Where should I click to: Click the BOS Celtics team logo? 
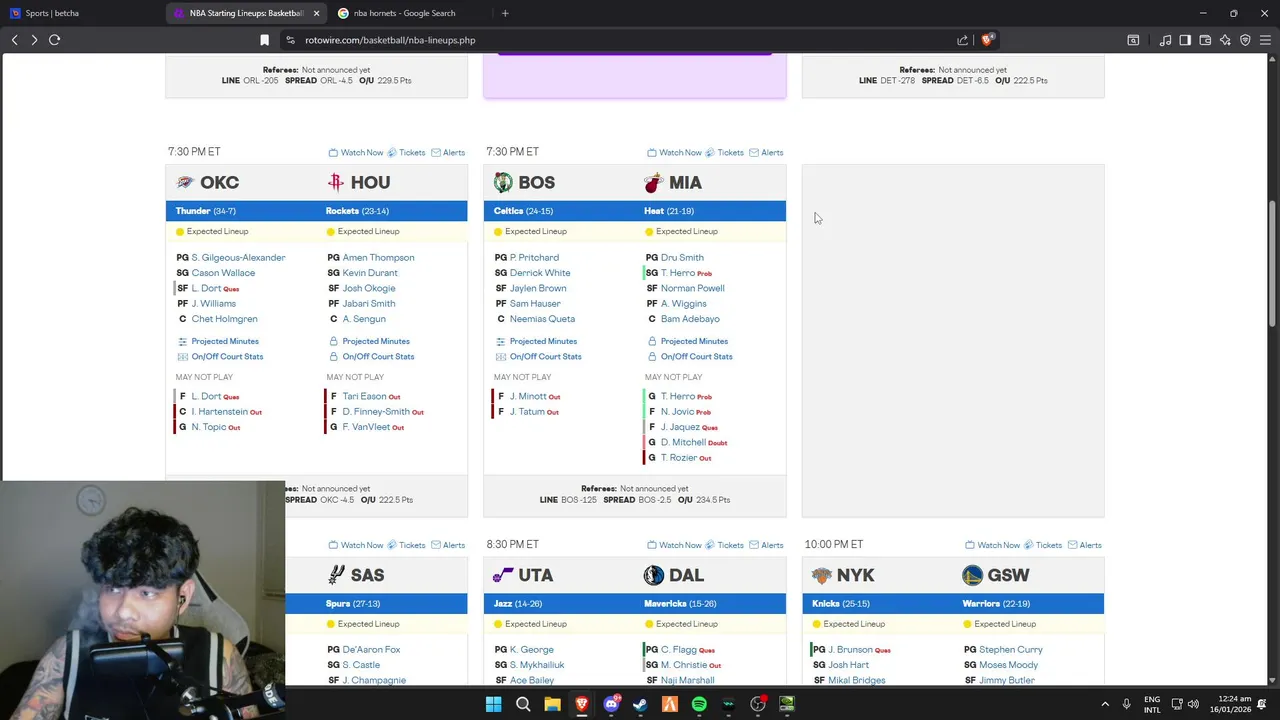tap(503, 182)
